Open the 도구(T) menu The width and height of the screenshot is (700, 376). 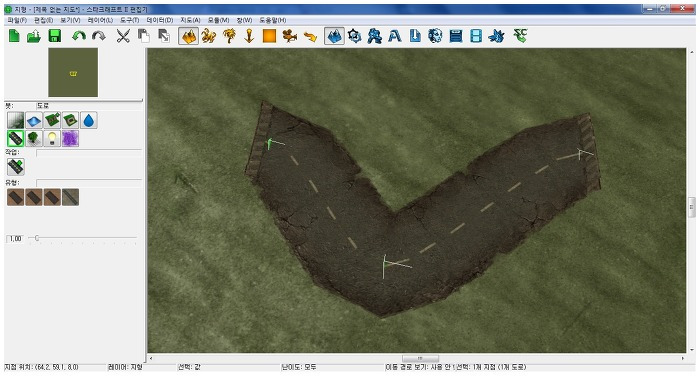(x=129, y=20)
